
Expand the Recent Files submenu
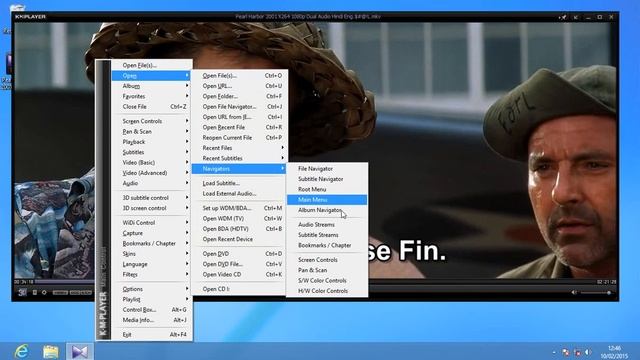coord(240,148)
